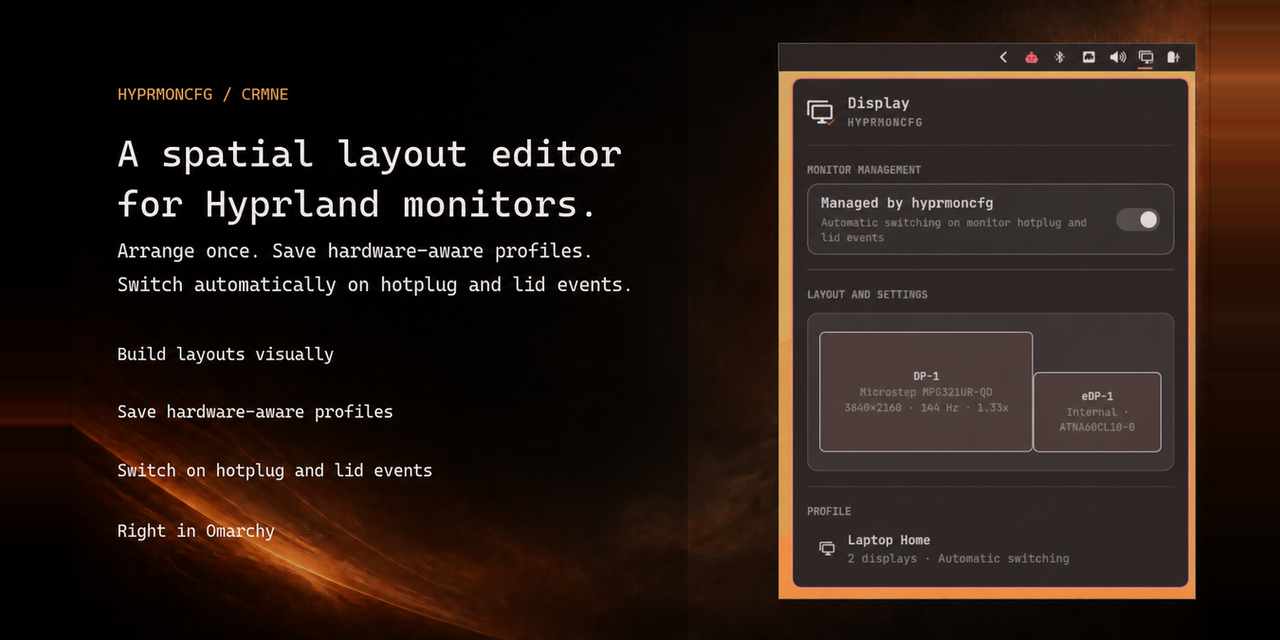Click 'Right in Omarchy' text
1280x640 pixels.
coord(196,530)
